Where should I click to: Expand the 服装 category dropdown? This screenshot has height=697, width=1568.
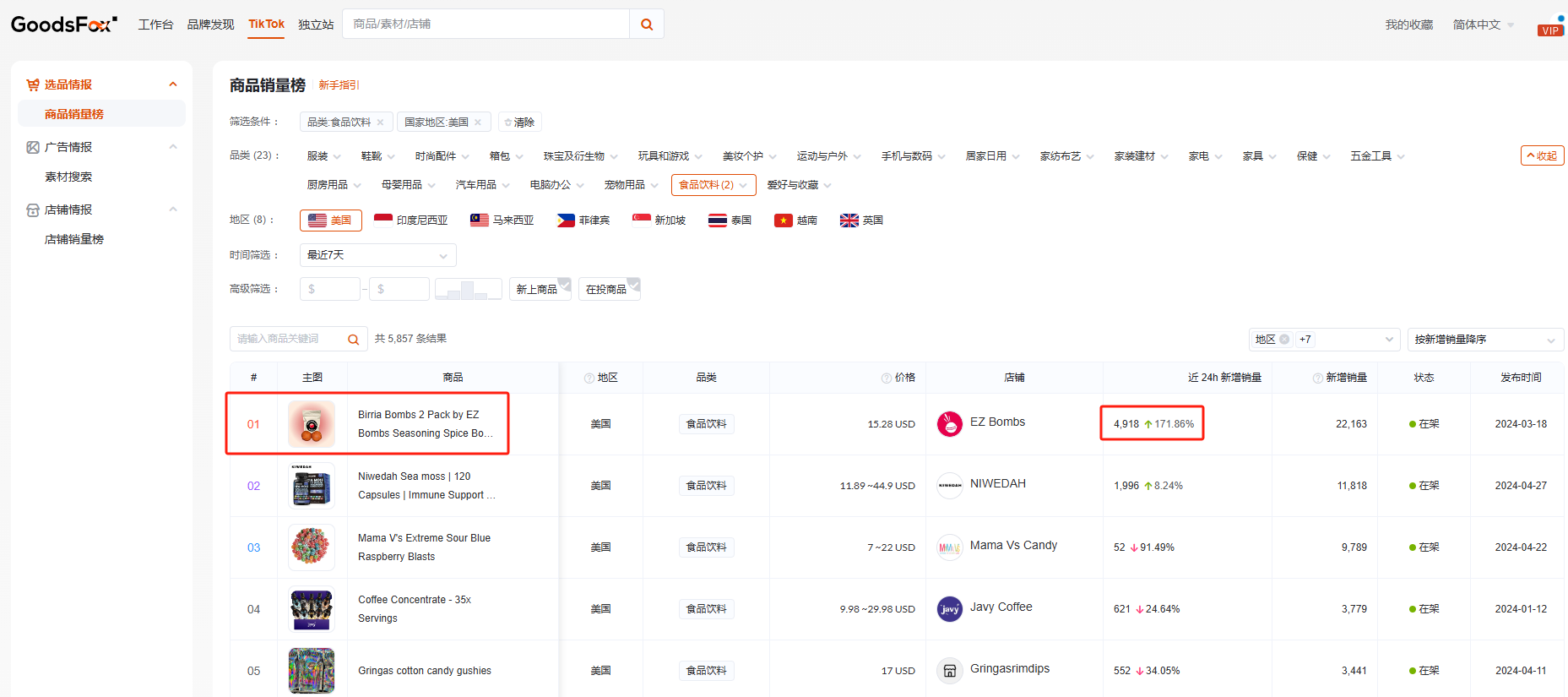324,156
